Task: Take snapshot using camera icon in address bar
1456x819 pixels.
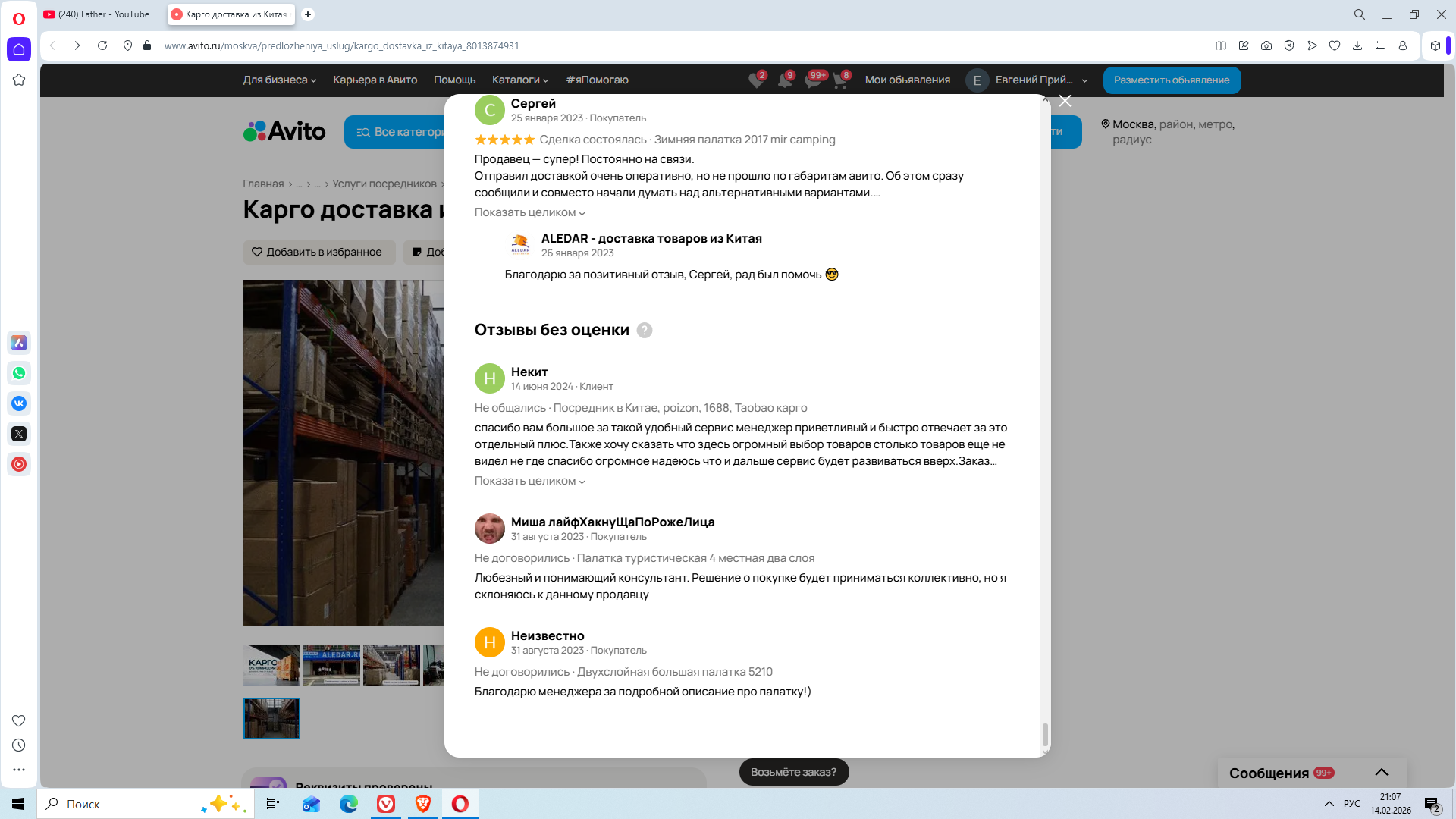Action: 1266,45
